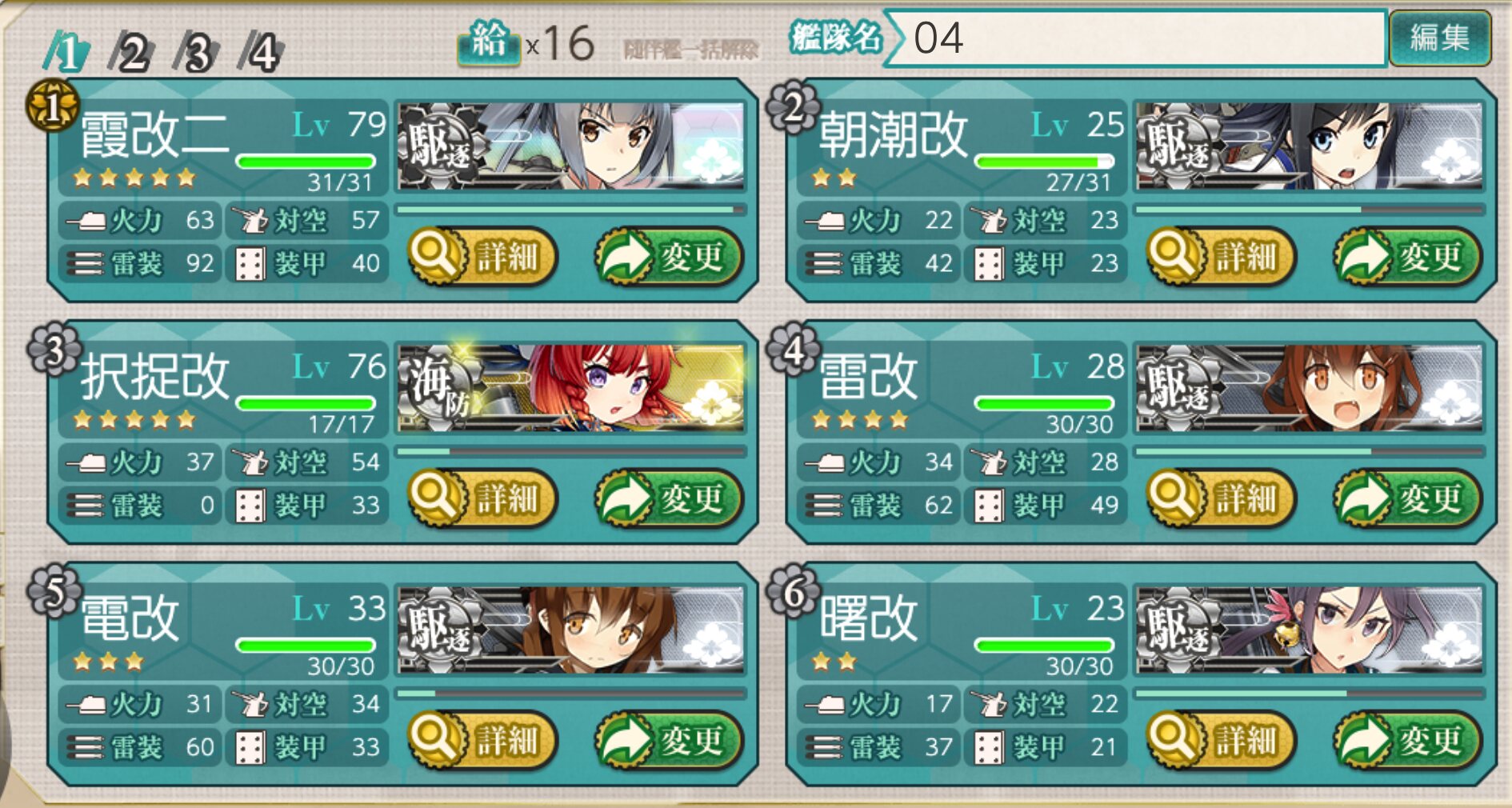The height and width of the screenshot is (808, 1512).
Task: Open 詳細 details for 曙改
Action: [x=1222, y=740]
